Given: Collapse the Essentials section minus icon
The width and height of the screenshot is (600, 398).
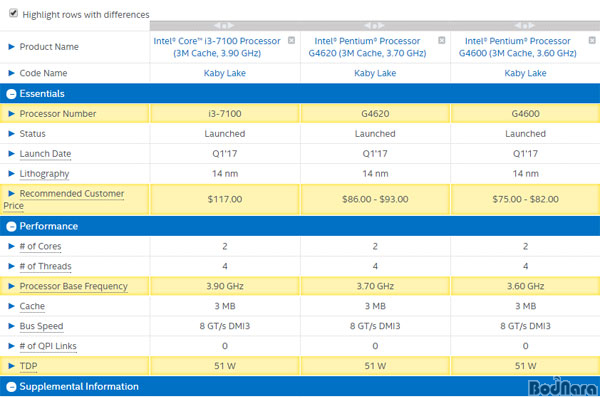Looking at the screenshot, I should pyautogui.click(x=11, y=94).
